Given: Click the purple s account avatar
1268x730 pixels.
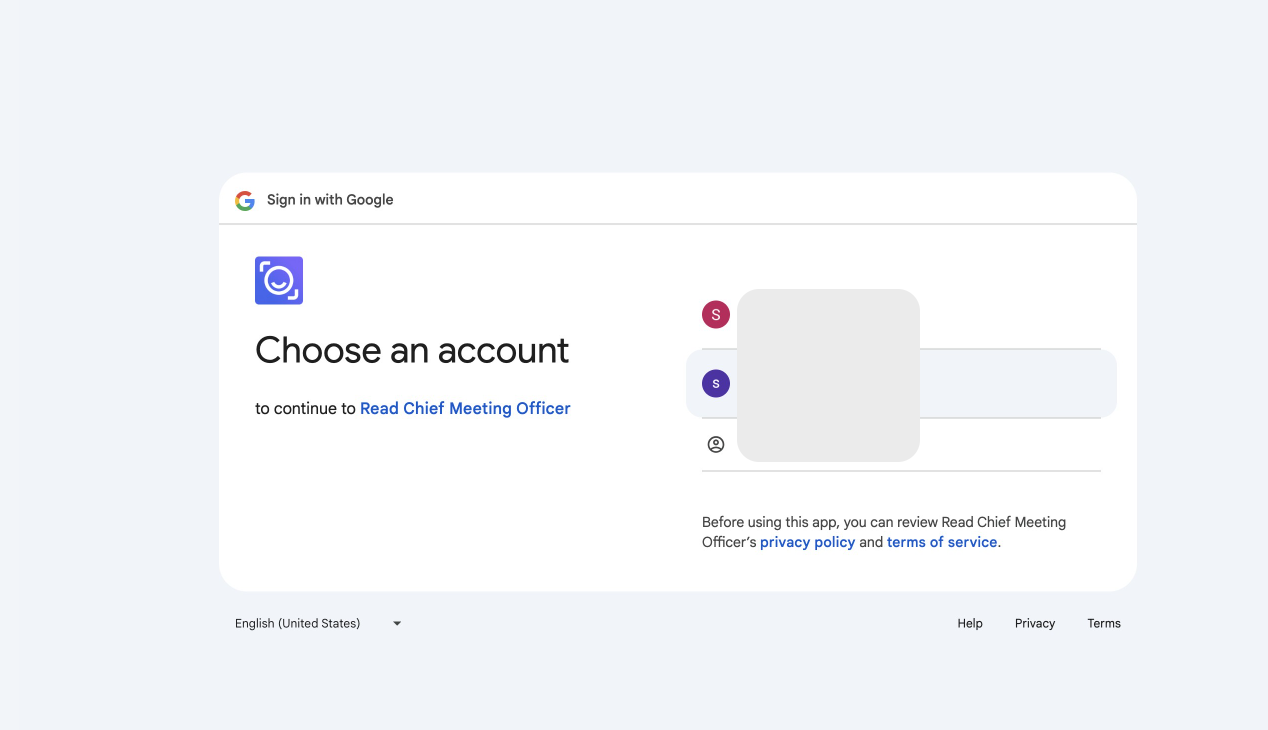Looking at the screenshot, I should pyautogui.click(x=716, y=383).
